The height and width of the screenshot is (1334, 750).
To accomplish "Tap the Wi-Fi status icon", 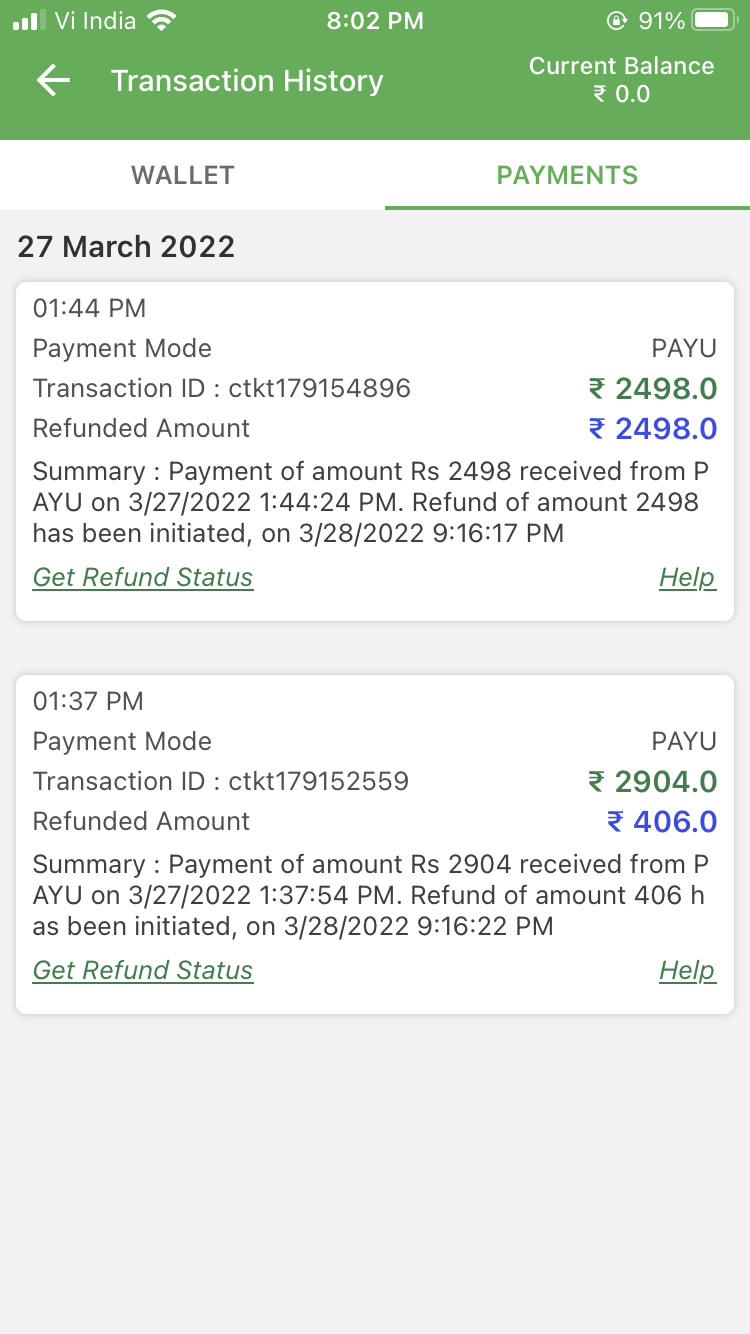I will pyautogui.click(x=160, y=20).
